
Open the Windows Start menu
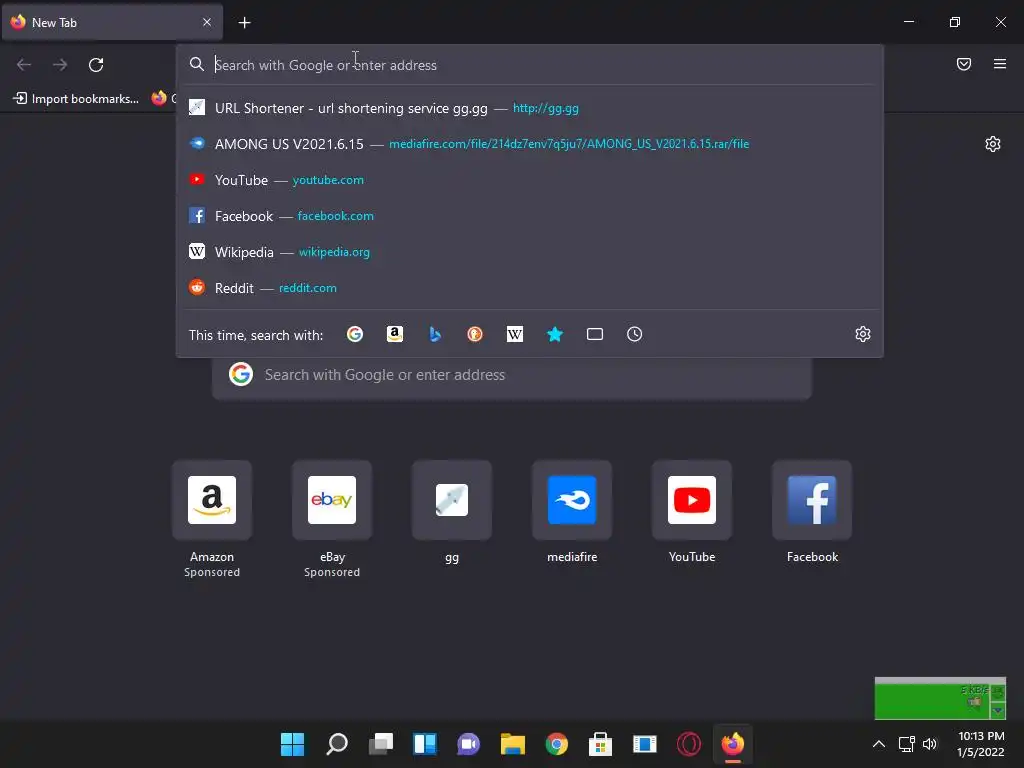[293, 744]
